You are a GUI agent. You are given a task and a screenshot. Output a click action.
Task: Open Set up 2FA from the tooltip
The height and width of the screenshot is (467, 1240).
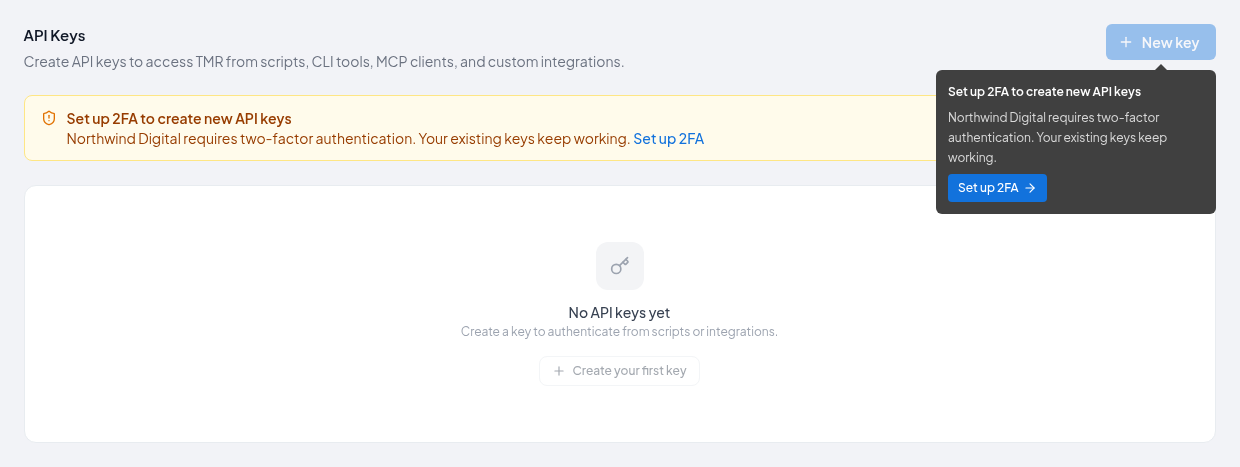pos(997,188)
